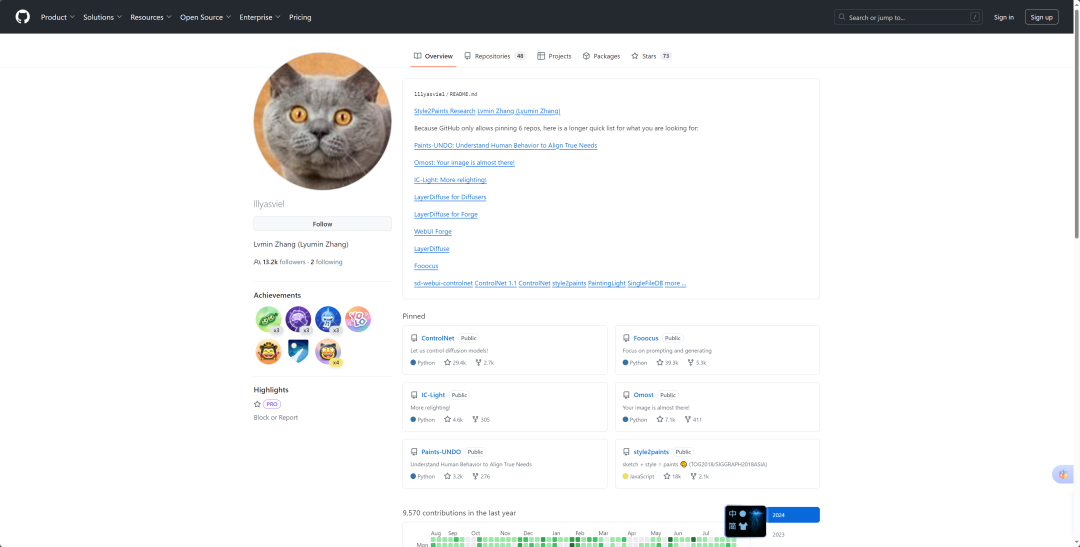
Task: Open IC-Light: More relighting link
Action: (x=450, y=180)
